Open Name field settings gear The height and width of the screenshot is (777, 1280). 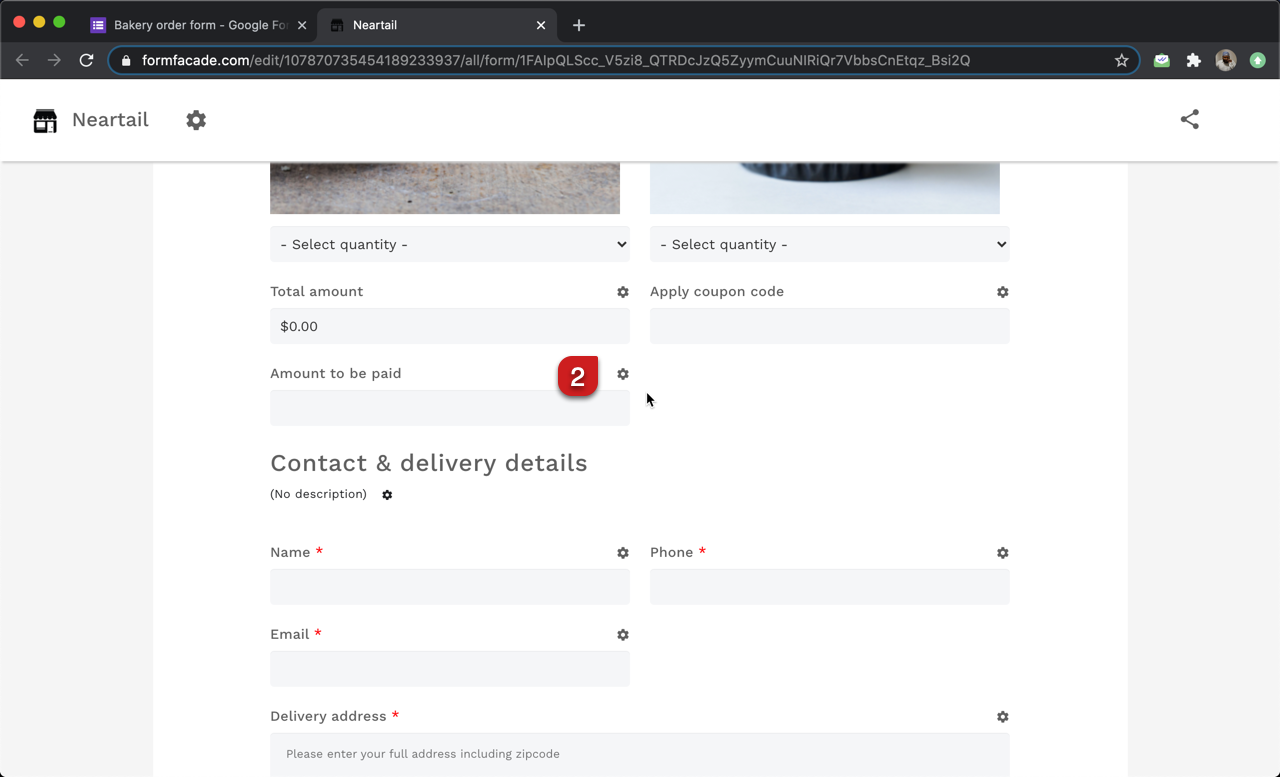point(623,553)
